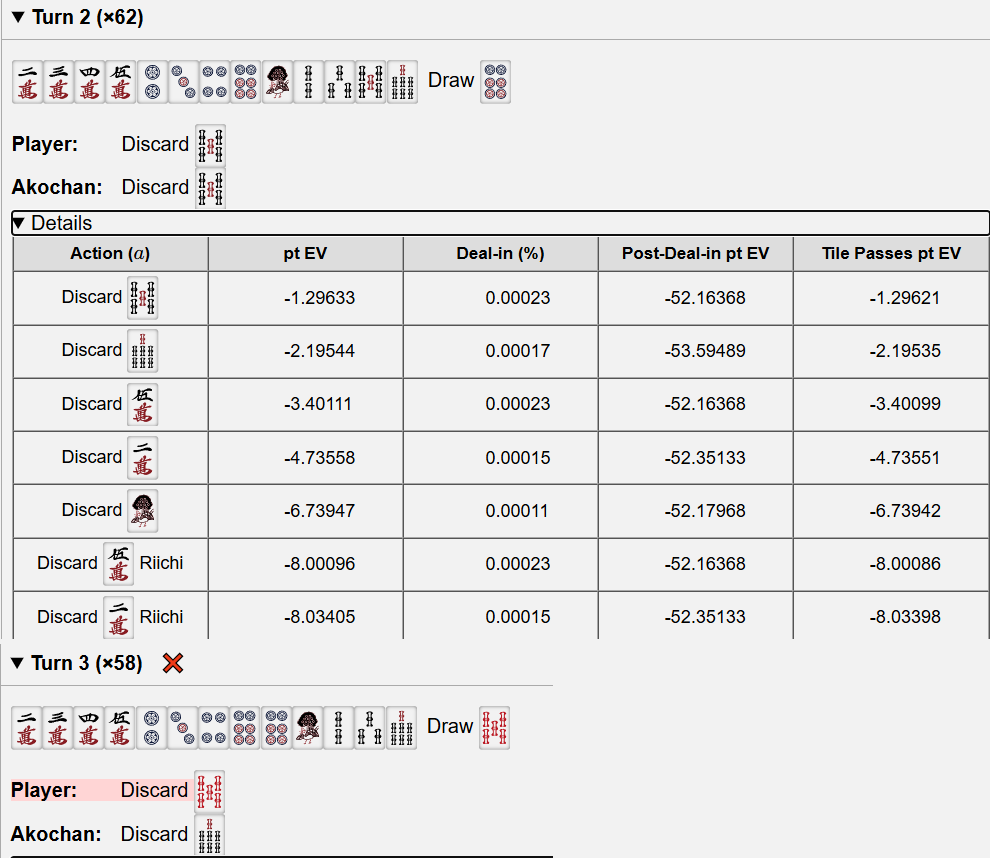
Task: Click the red X mistake icon beside Turn 3
Action: 172,663
